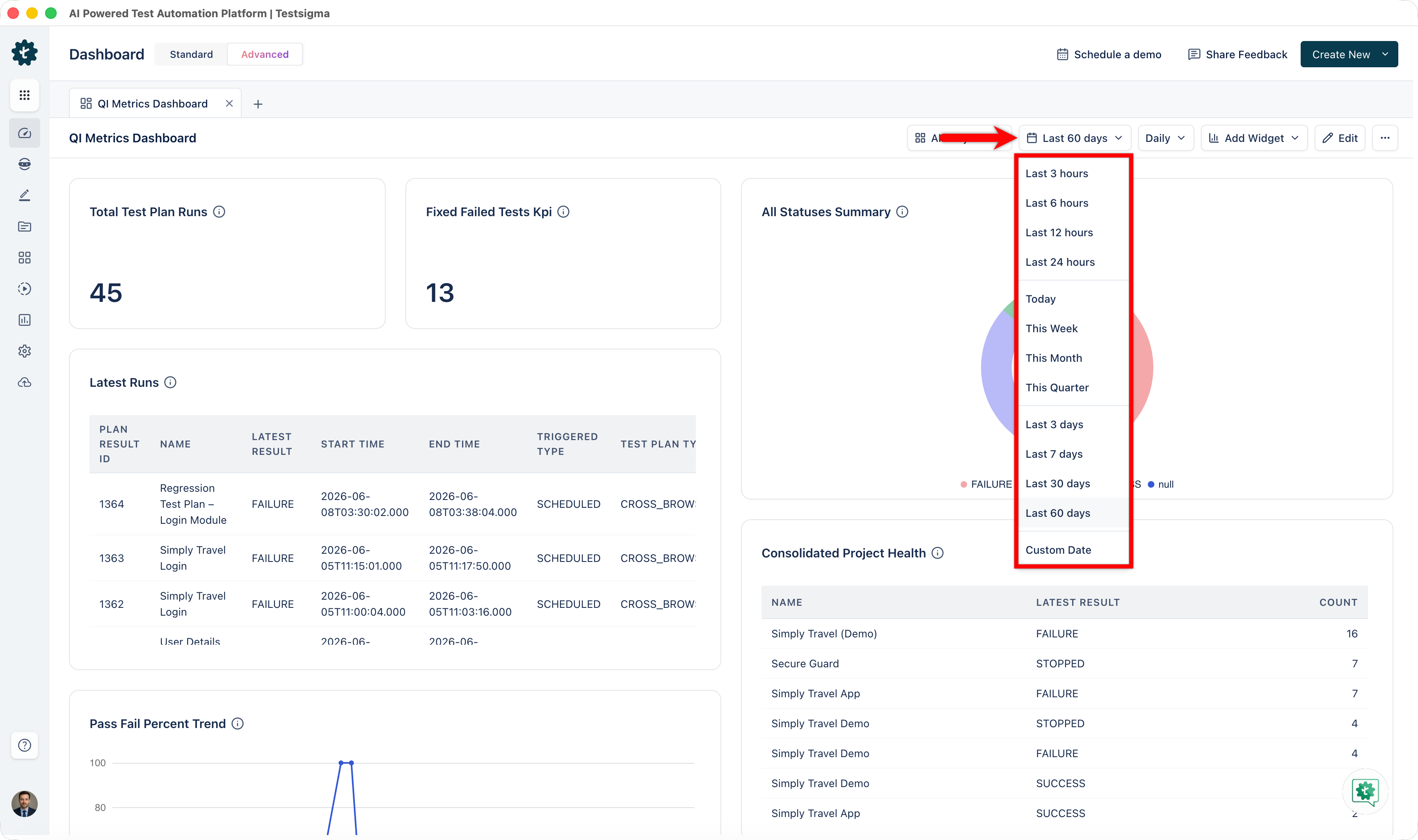This screenshot has height=840, width=1418.
Task: Open the apps grid icon in sidebar
Action: 24,95
